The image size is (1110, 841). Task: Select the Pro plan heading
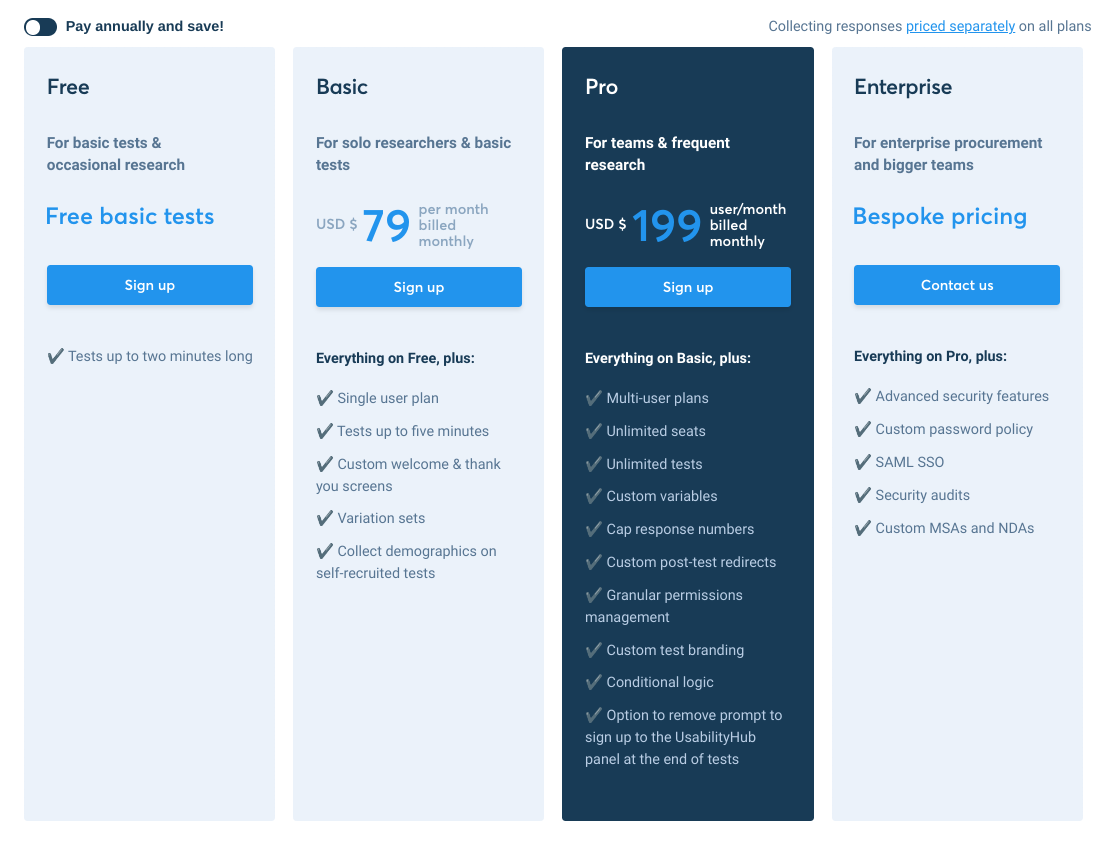[x=602, y=87]
